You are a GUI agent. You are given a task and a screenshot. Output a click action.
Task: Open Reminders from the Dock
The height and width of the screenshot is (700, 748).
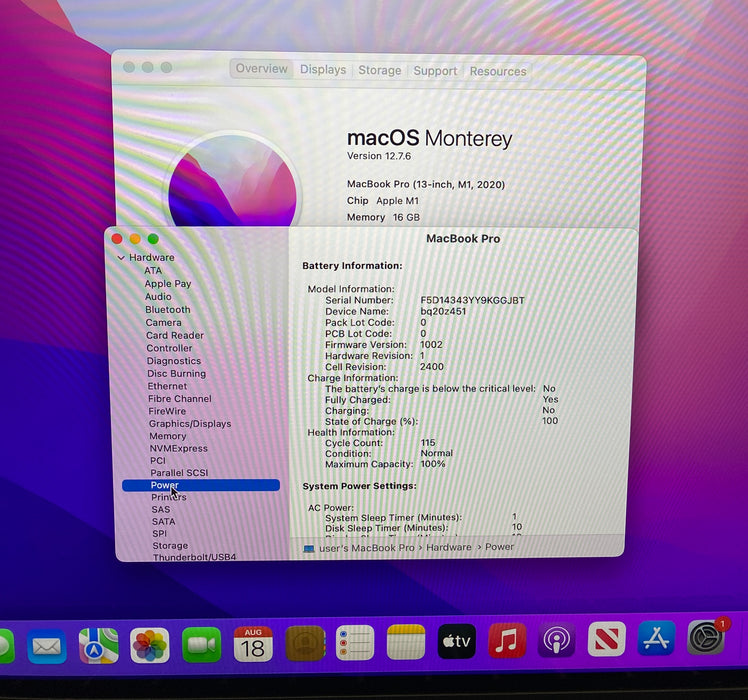point(355,643)
